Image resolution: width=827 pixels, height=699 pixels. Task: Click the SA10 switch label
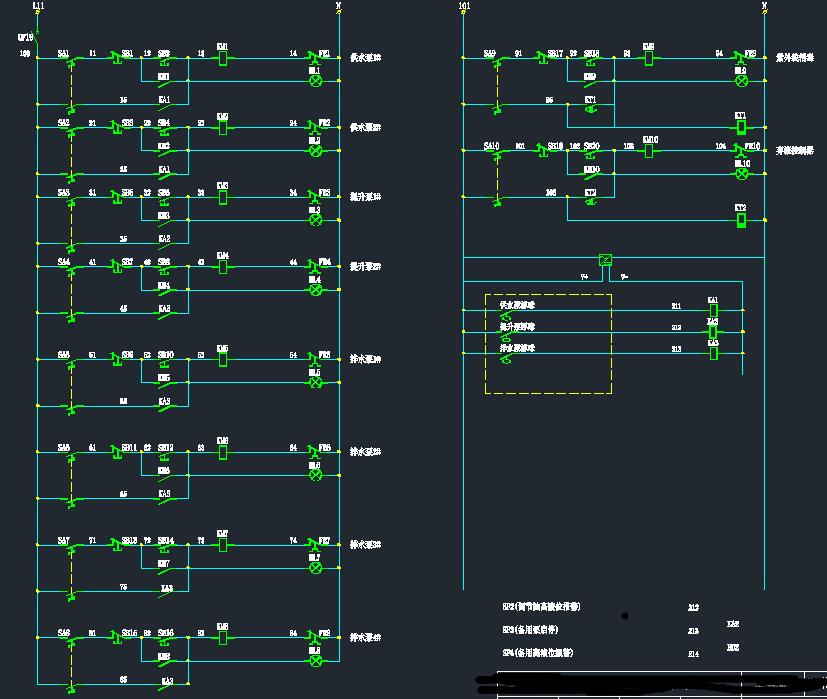point(492,146)
